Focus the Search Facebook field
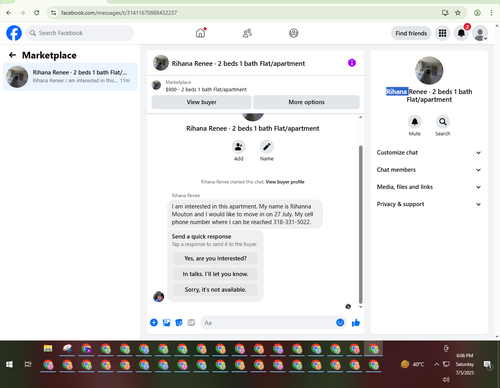This screenshot has width=500, height=388. tap(80, 33)
